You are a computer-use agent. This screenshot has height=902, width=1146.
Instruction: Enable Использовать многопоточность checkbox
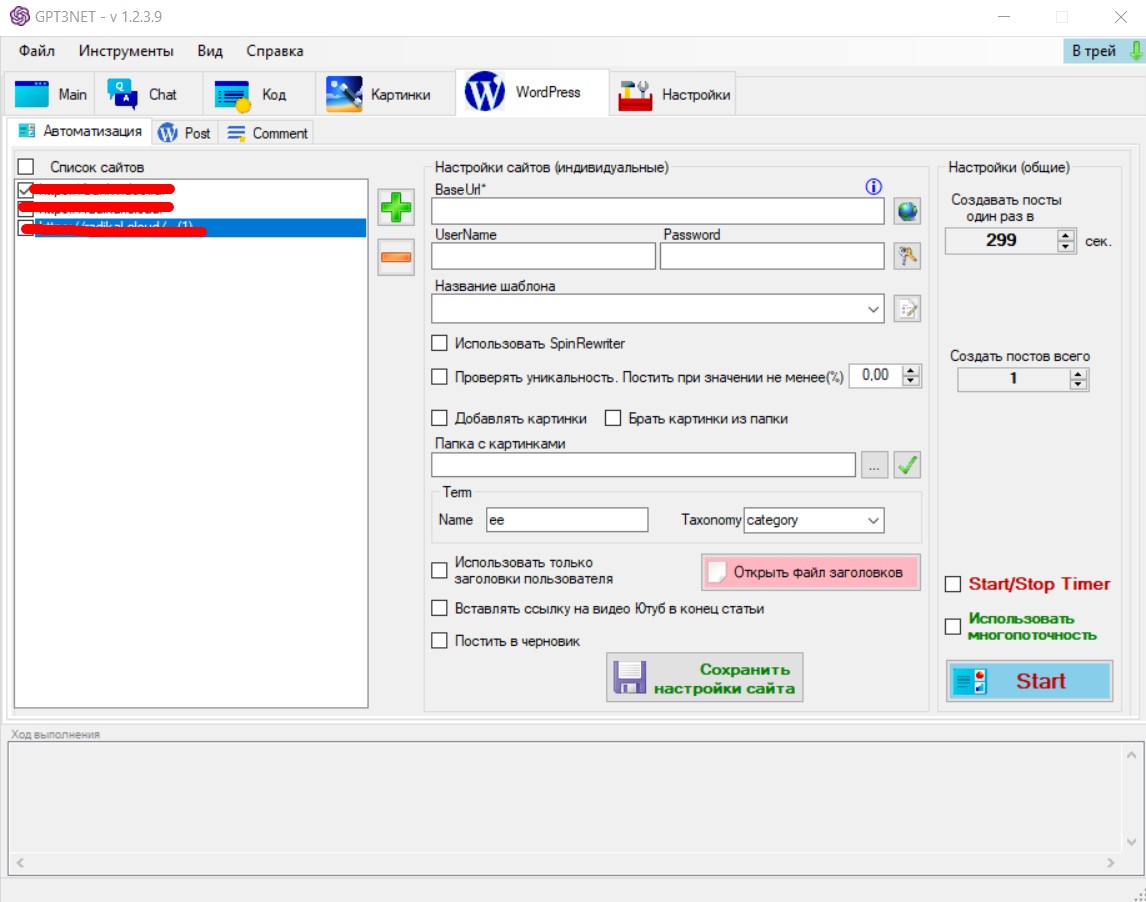tap(953, 626)
